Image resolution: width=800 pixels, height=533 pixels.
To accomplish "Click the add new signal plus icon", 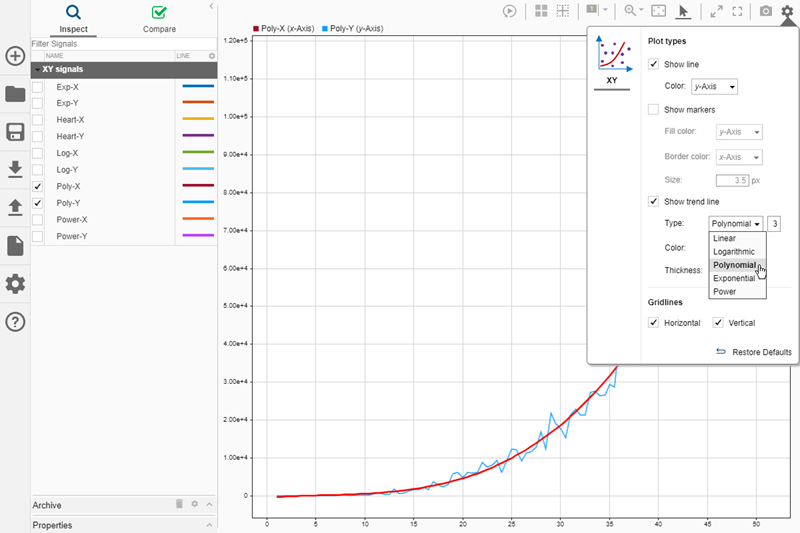I will [15, 56].
